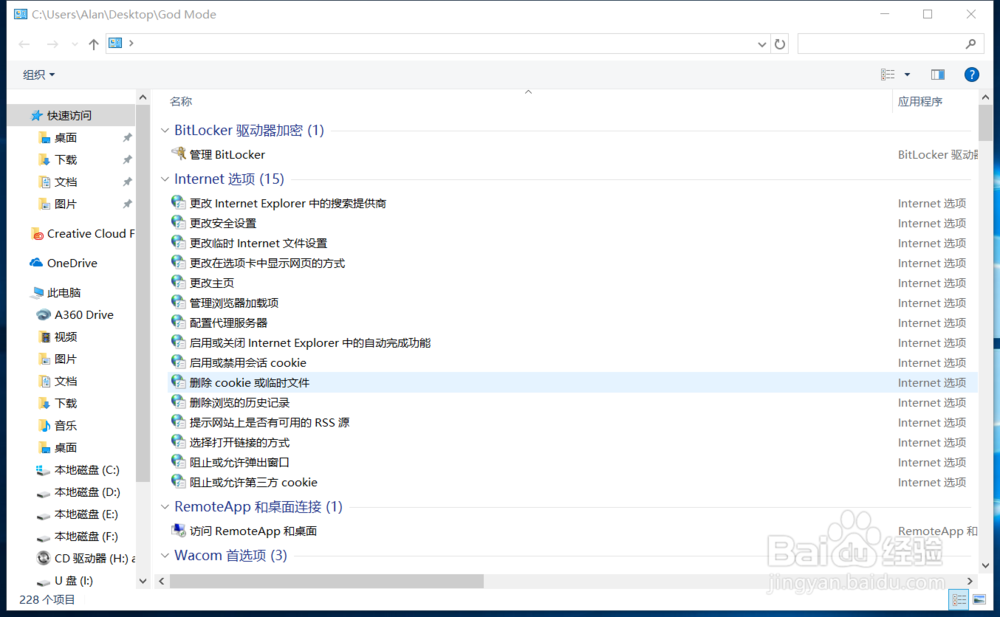Refresh the God Mode folder
The width and height of the screenshot is (1000, 617).
[x=779, y=44]
